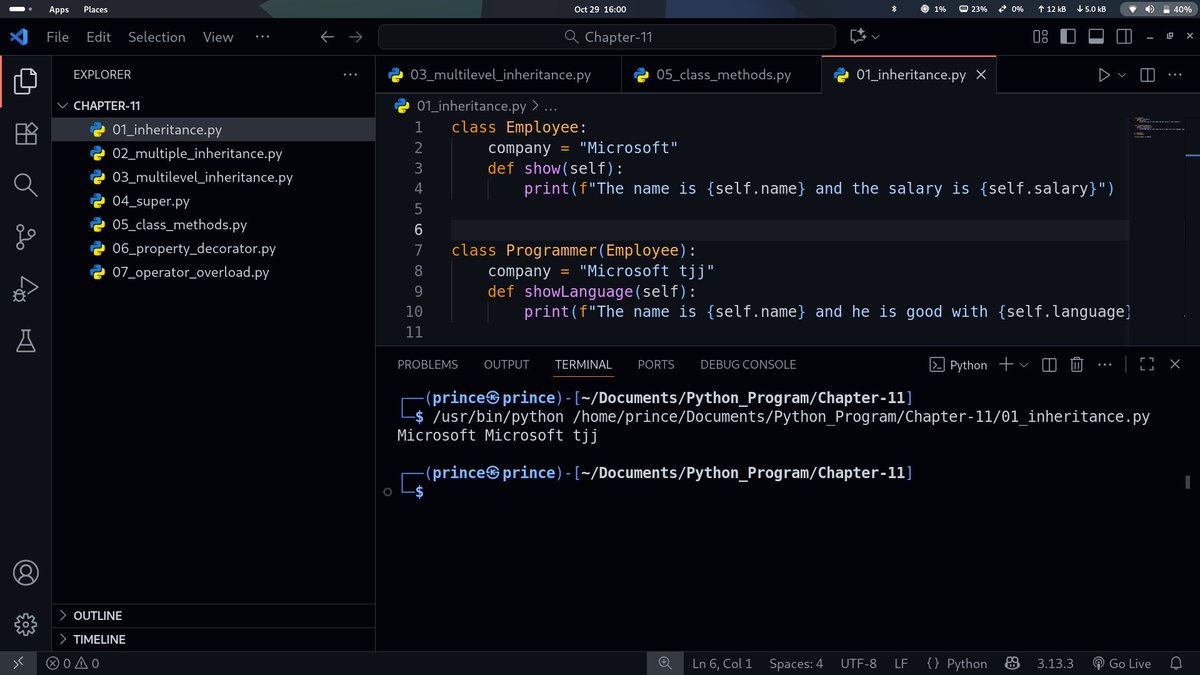Switch to PROBLEMS panel tab

pos(427,365)
